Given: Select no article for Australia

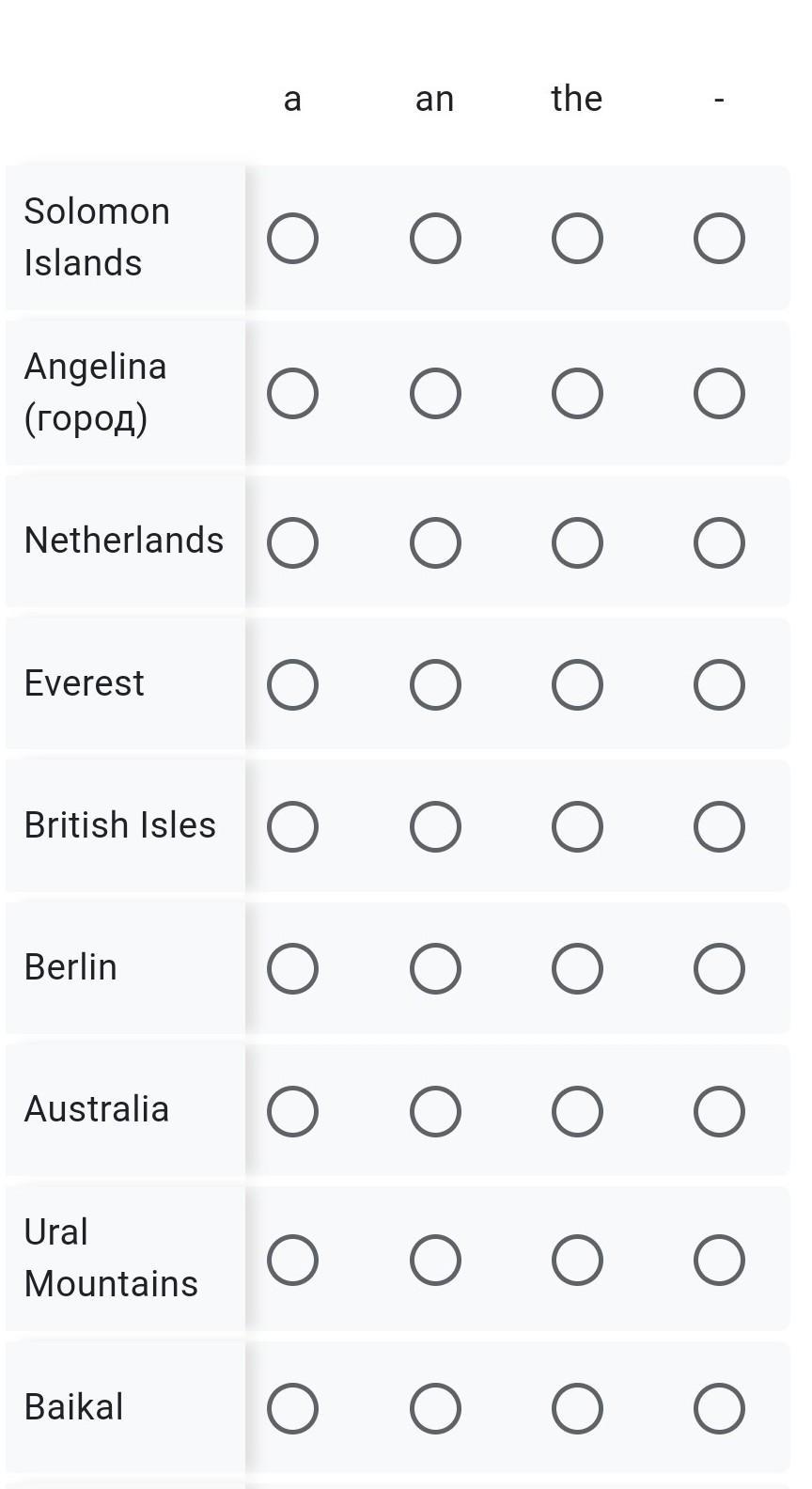Looking at the screenshot, I should 719,1111.
